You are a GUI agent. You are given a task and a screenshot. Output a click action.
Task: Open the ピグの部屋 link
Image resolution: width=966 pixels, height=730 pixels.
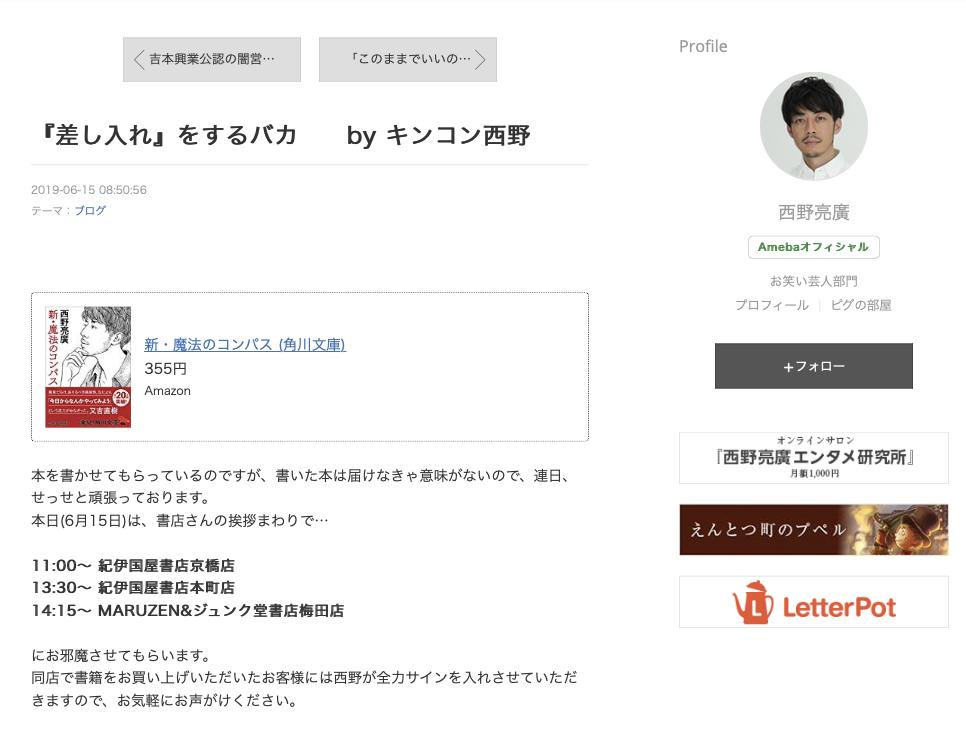pos(861,305)
